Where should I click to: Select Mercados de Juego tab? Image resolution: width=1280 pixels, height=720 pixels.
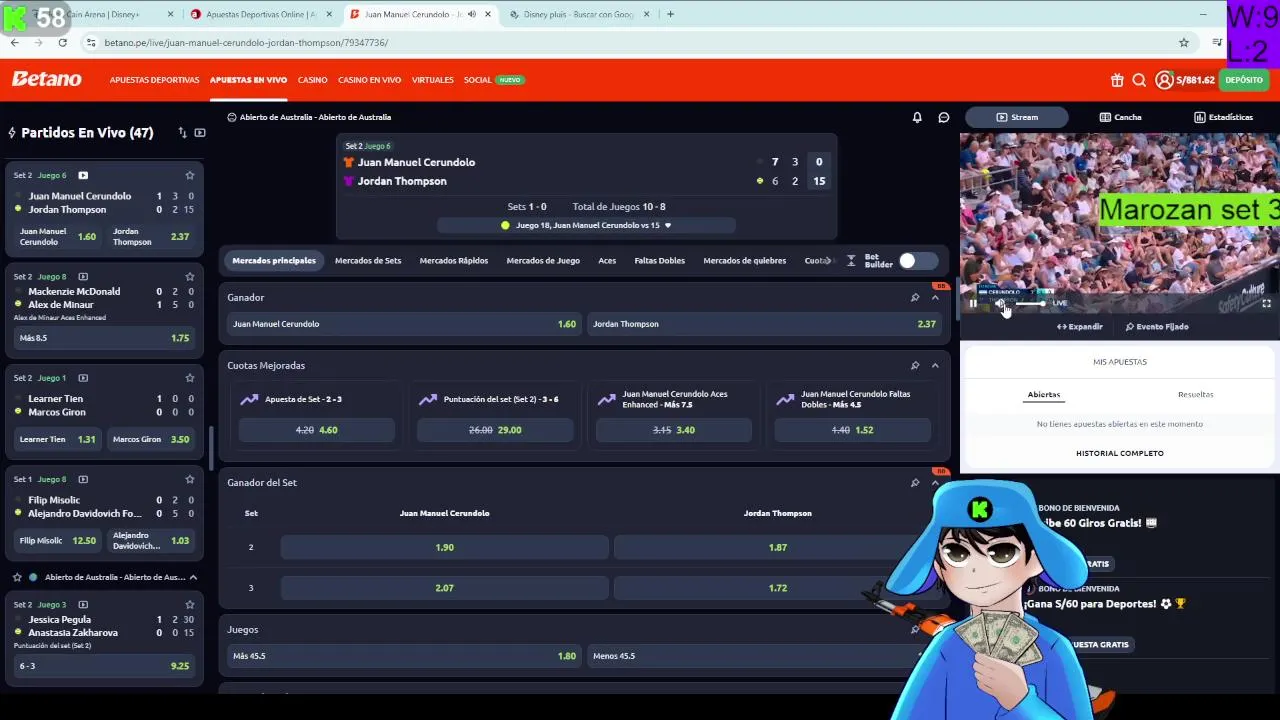click(x=543, y=260)
